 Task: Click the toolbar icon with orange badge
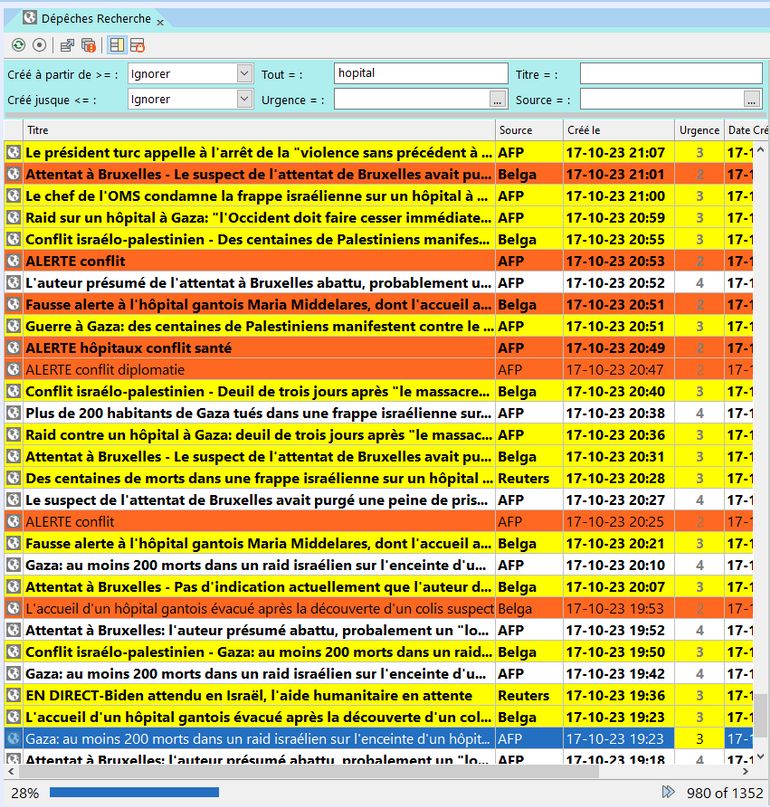click(x=88, y=45)
